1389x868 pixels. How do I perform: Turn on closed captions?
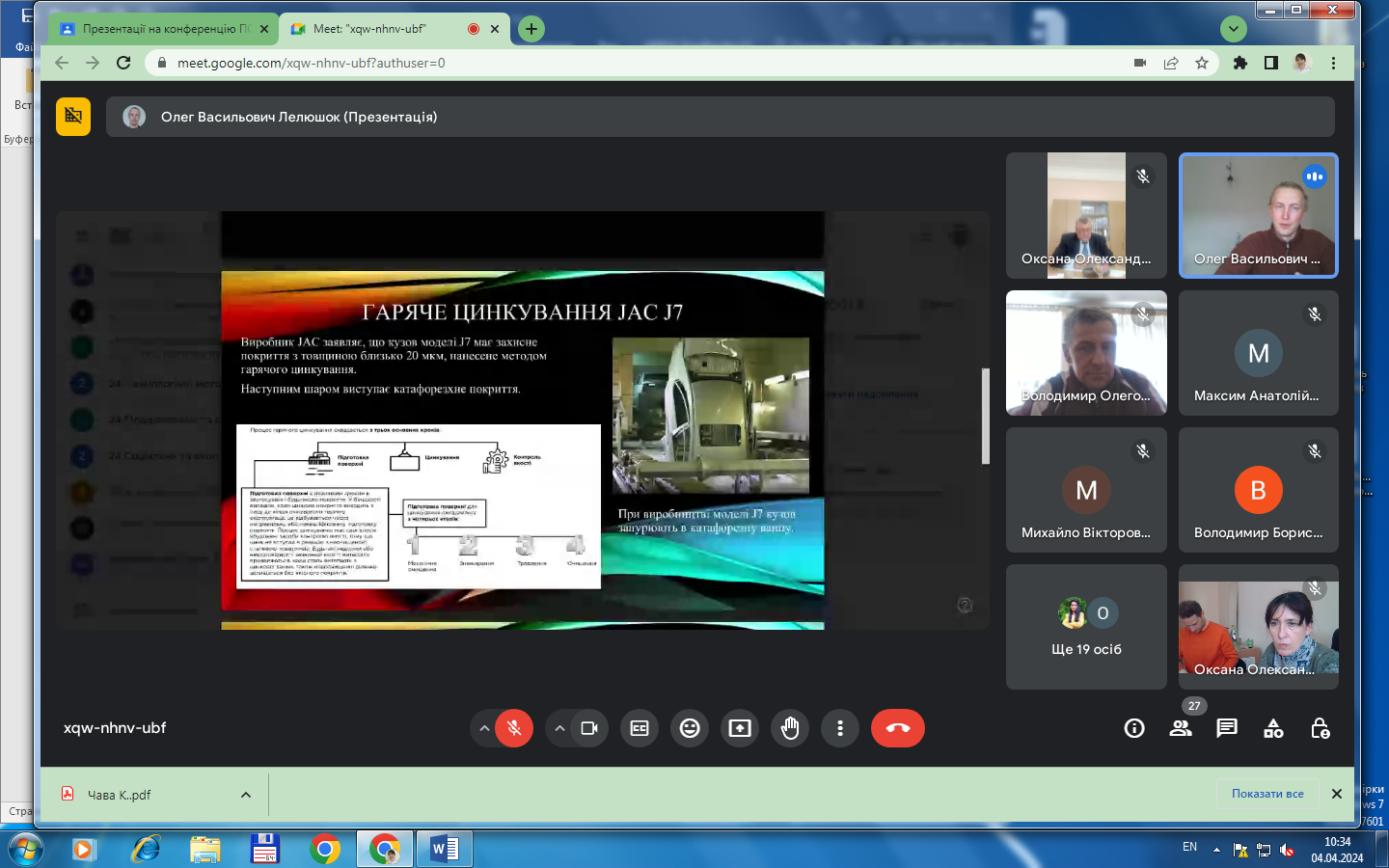click(640, 728)
